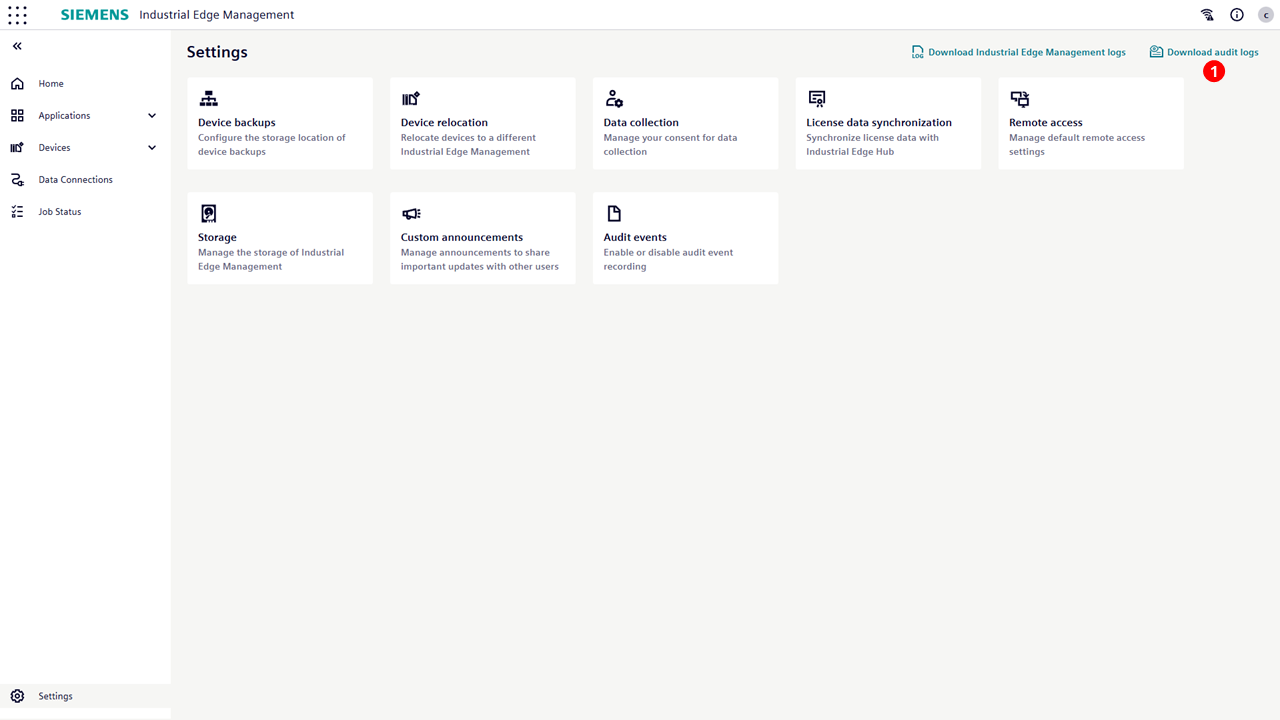Open License data synchronization card title
Screen dimensions: 1280x720
pos(879,123)
